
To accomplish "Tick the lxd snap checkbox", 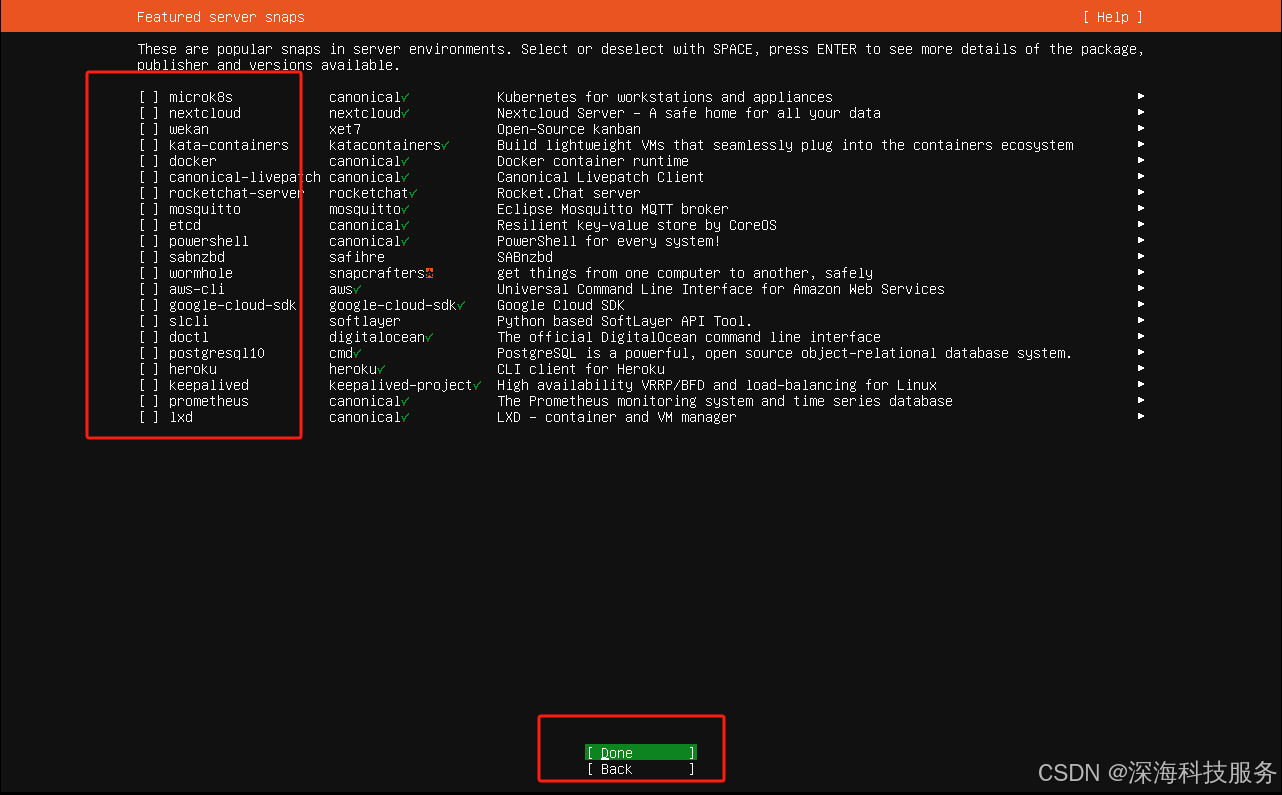I will click(x=149, y=417).
